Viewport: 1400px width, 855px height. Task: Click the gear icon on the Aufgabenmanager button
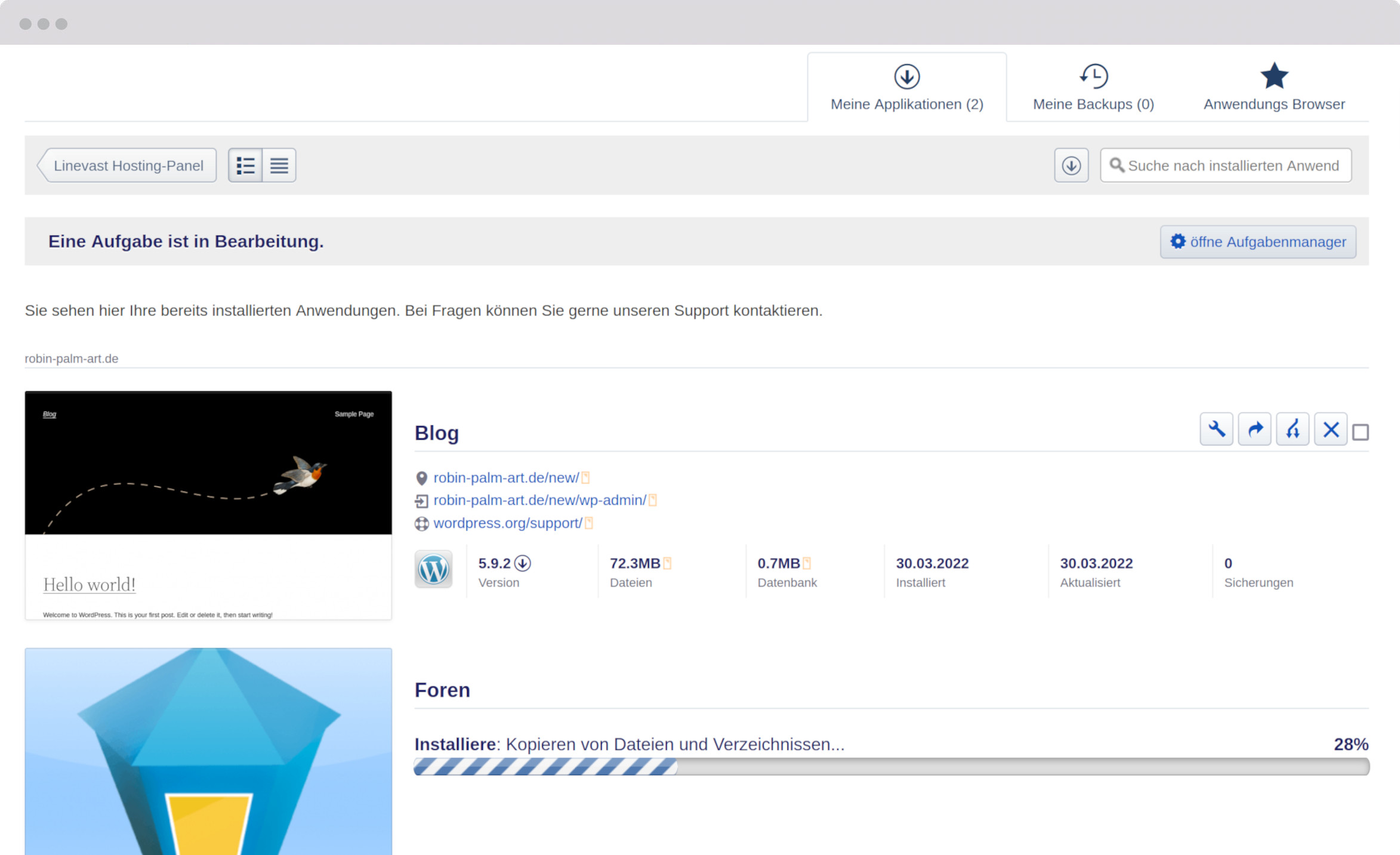pyautogui.click(x=1177, y=241)
